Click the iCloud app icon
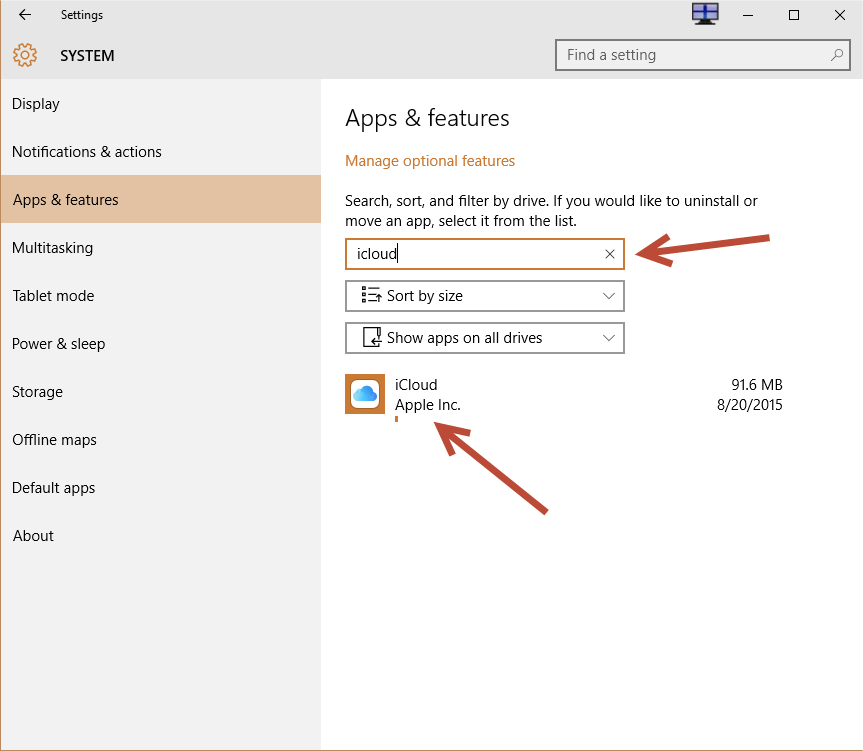Screen dimensions: 863x751 pyautogui.click(x=365, y=394)
